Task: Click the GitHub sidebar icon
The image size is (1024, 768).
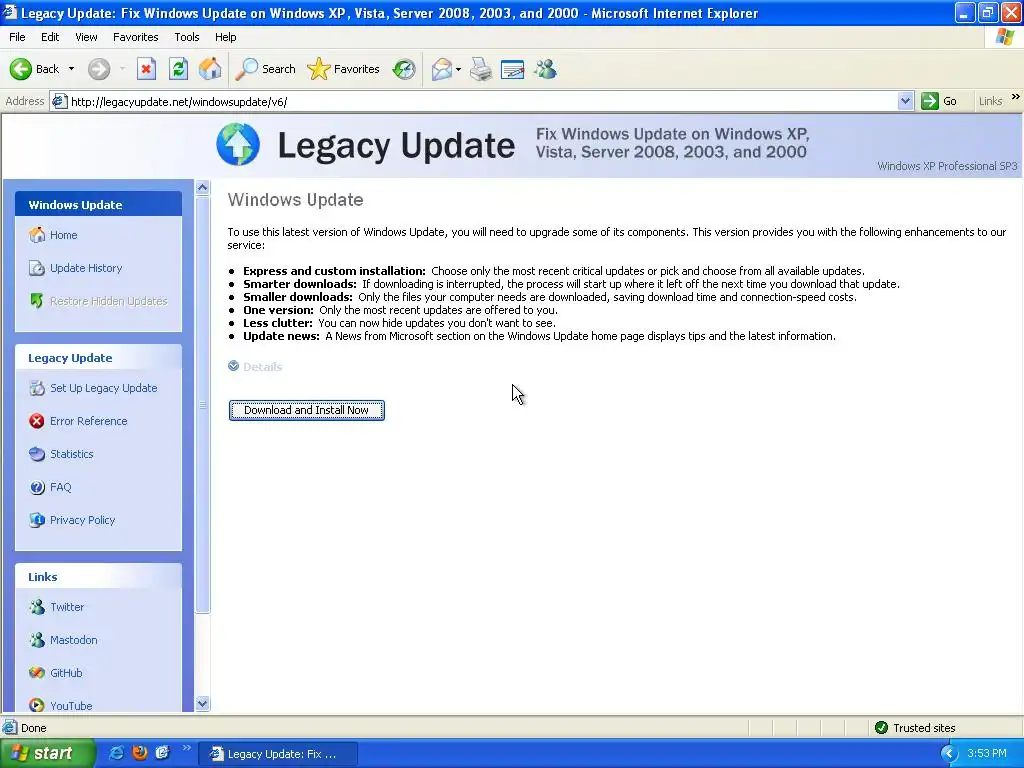Action: (37, 673)
